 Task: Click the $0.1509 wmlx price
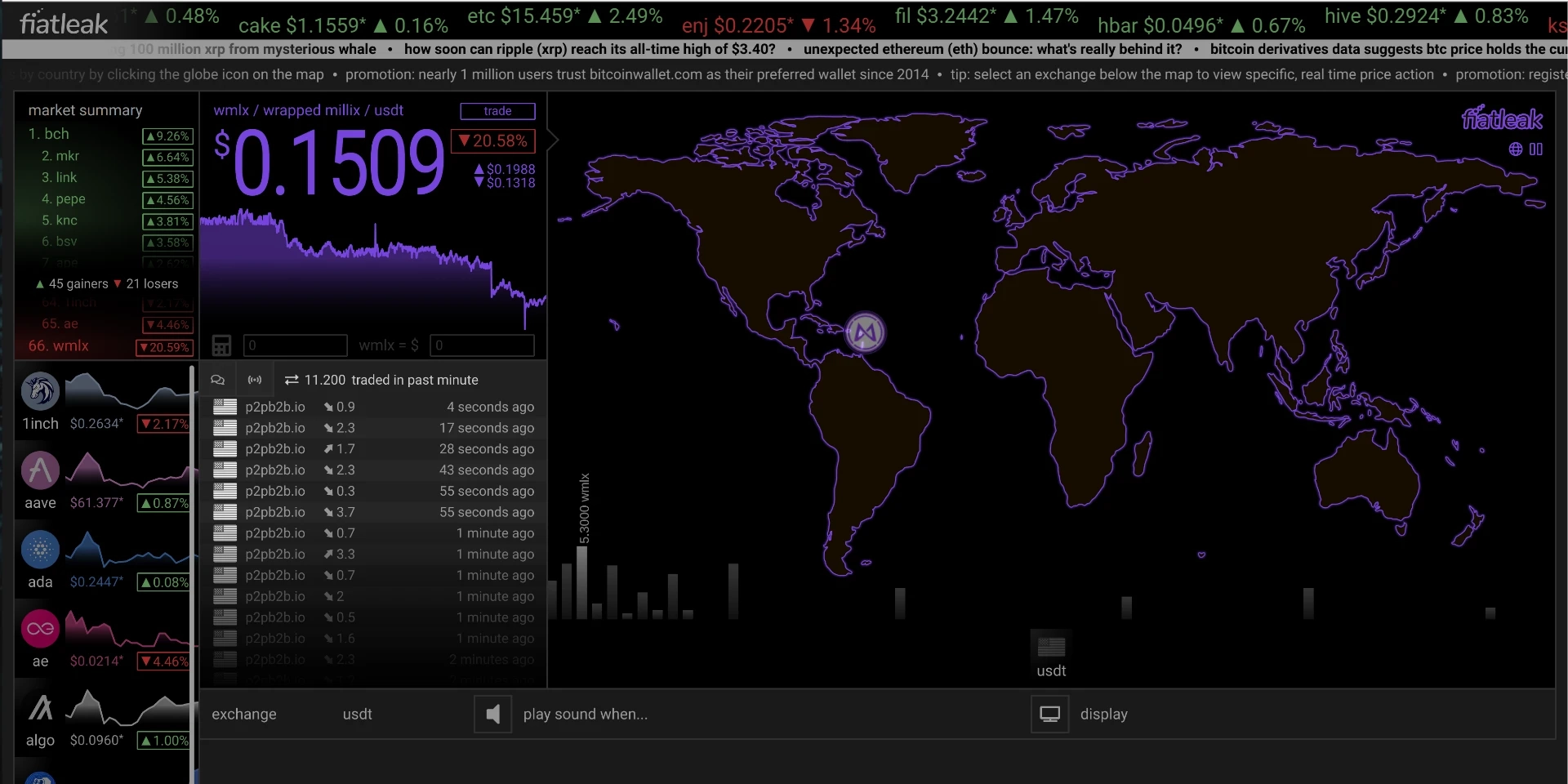330,163
